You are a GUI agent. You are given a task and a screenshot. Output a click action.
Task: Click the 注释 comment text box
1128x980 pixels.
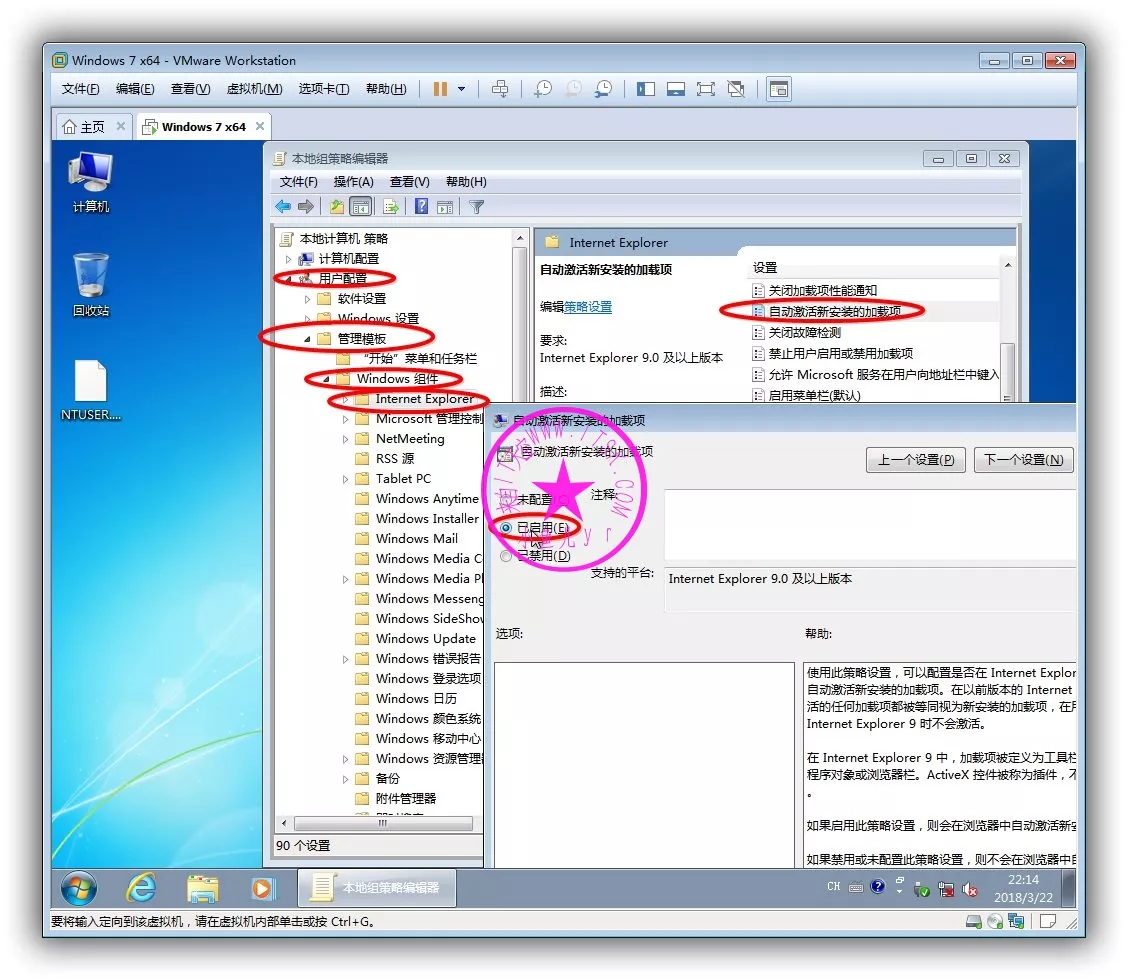(868, 524)
